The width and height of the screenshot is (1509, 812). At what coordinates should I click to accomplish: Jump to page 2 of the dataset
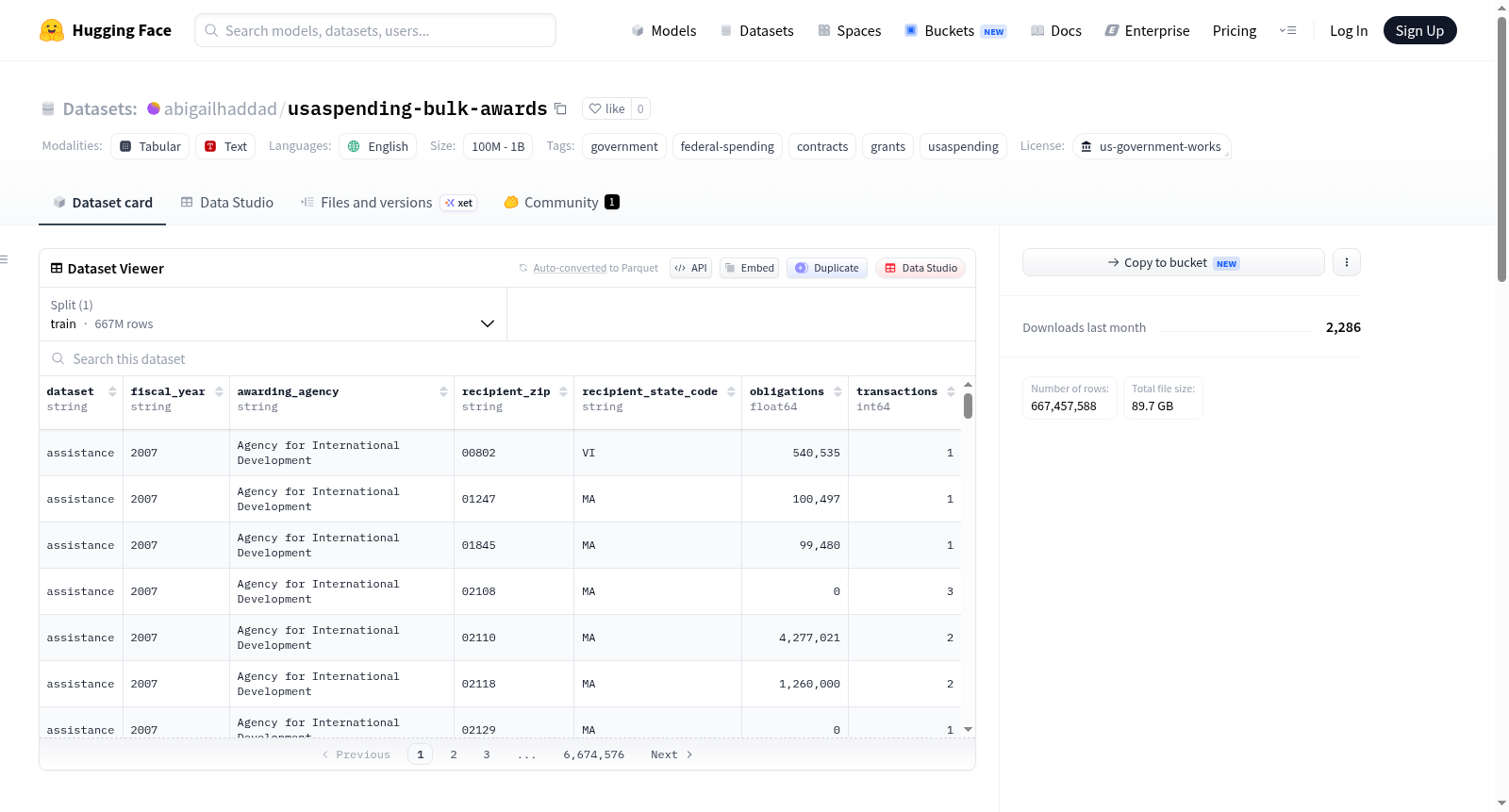pyautogui.click(x=454, y=754)
